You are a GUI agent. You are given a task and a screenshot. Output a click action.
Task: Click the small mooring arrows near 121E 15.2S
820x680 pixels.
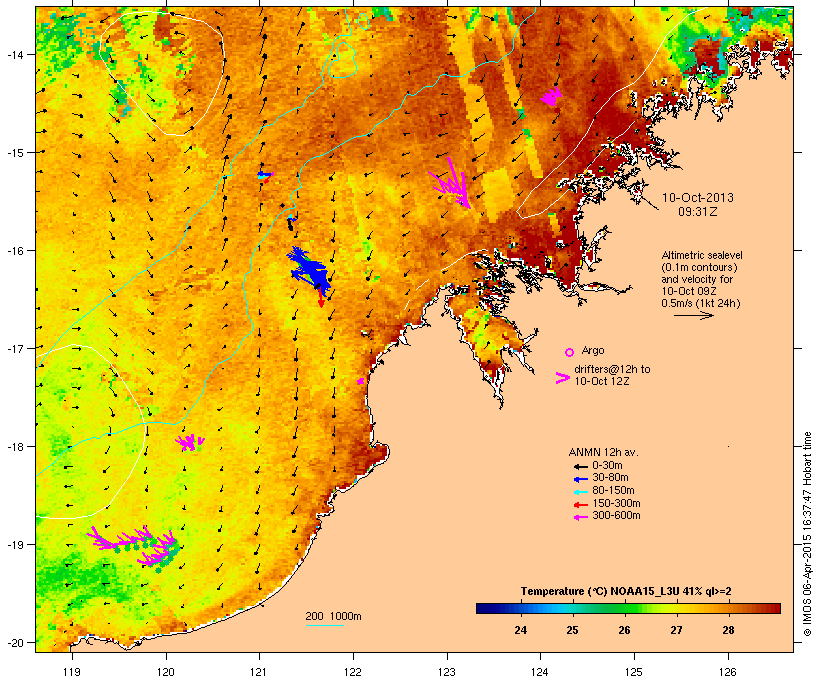coord(265,175)
